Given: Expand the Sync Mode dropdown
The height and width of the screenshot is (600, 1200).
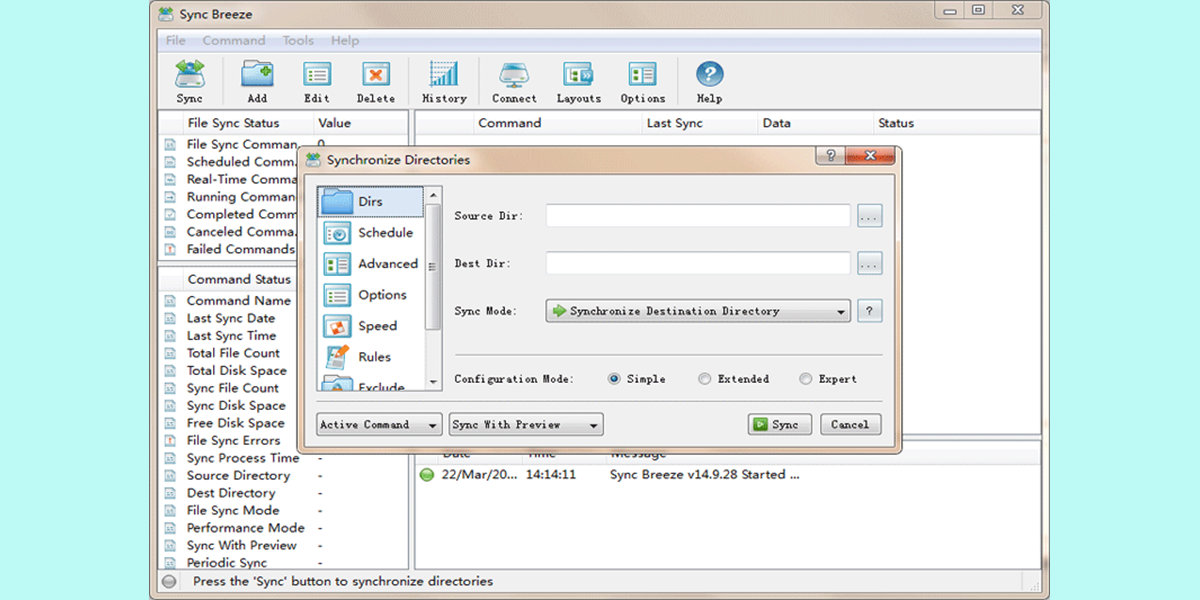Looking at the screenshot, I should point(698,311).
